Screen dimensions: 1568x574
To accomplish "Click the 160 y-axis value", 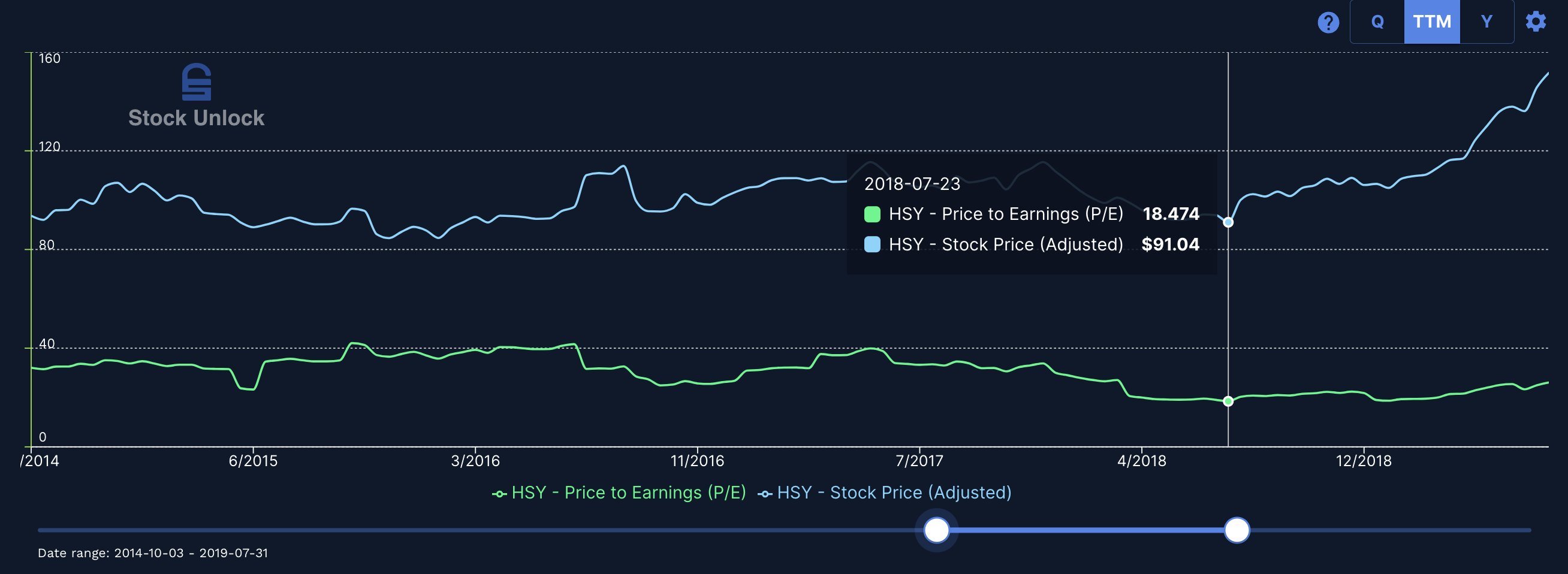I will coord(49,59).
